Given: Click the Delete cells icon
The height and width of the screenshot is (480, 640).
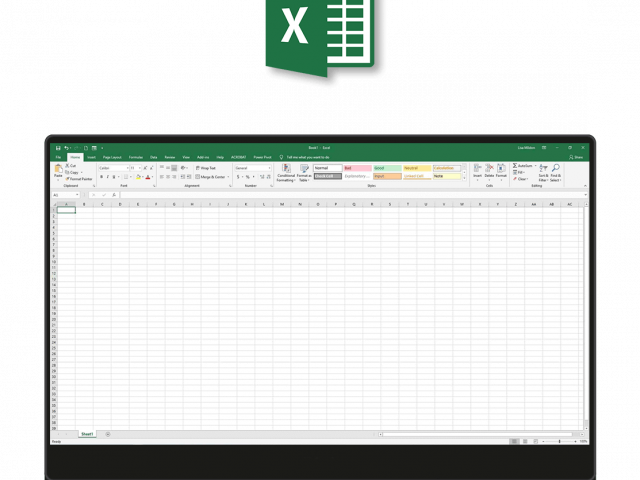Looking at the screenshot, I should (489, 170).
